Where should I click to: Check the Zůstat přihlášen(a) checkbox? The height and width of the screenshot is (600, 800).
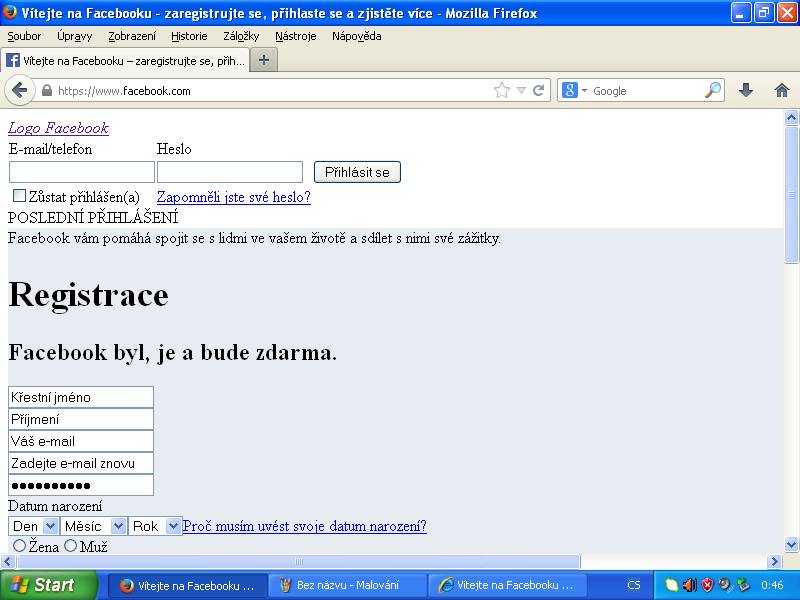tap(19, 195)
